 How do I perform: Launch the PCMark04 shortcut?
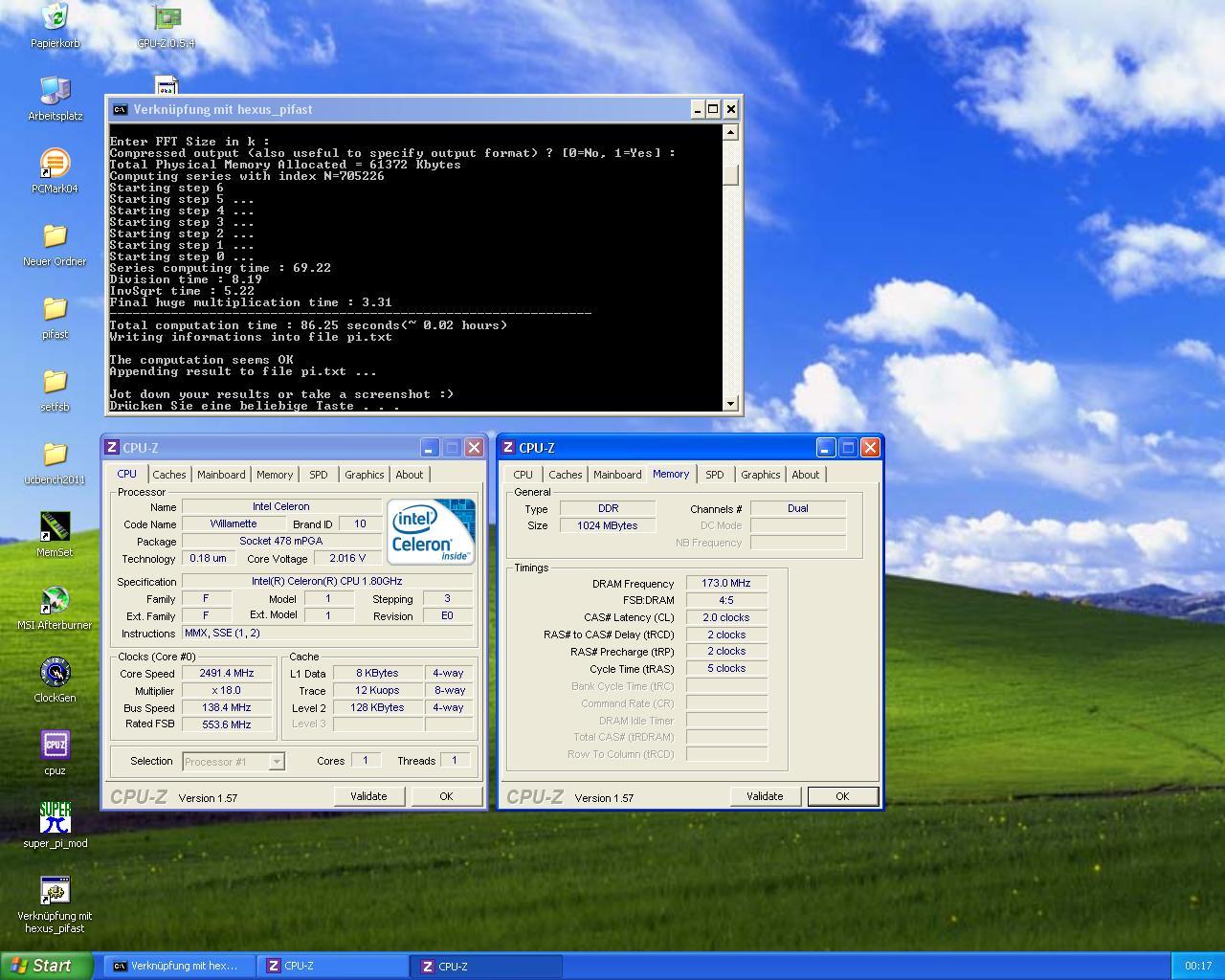(x=55, y=171)
